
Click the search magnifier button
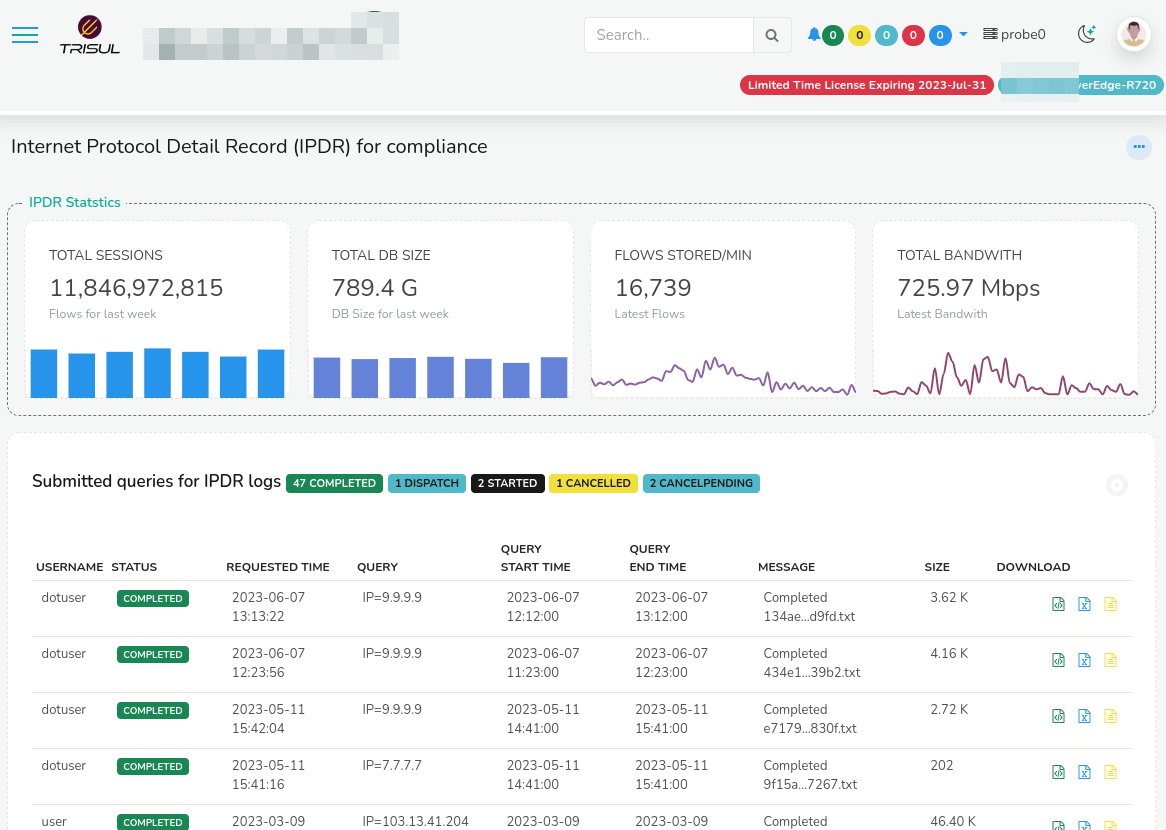pos(772,35)
